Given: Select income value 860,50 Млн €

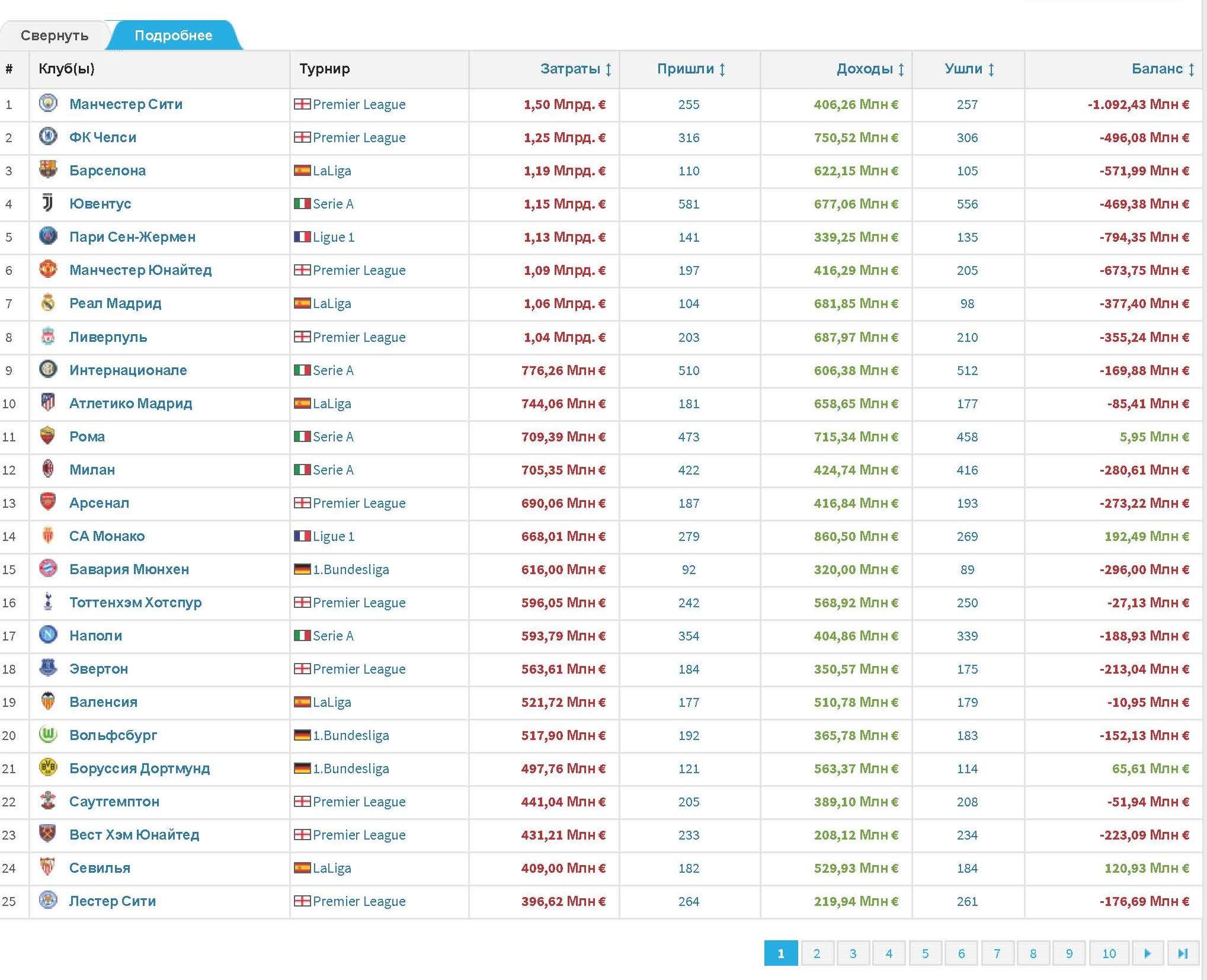Looking at the screenshot, I should tap(856, 536).
